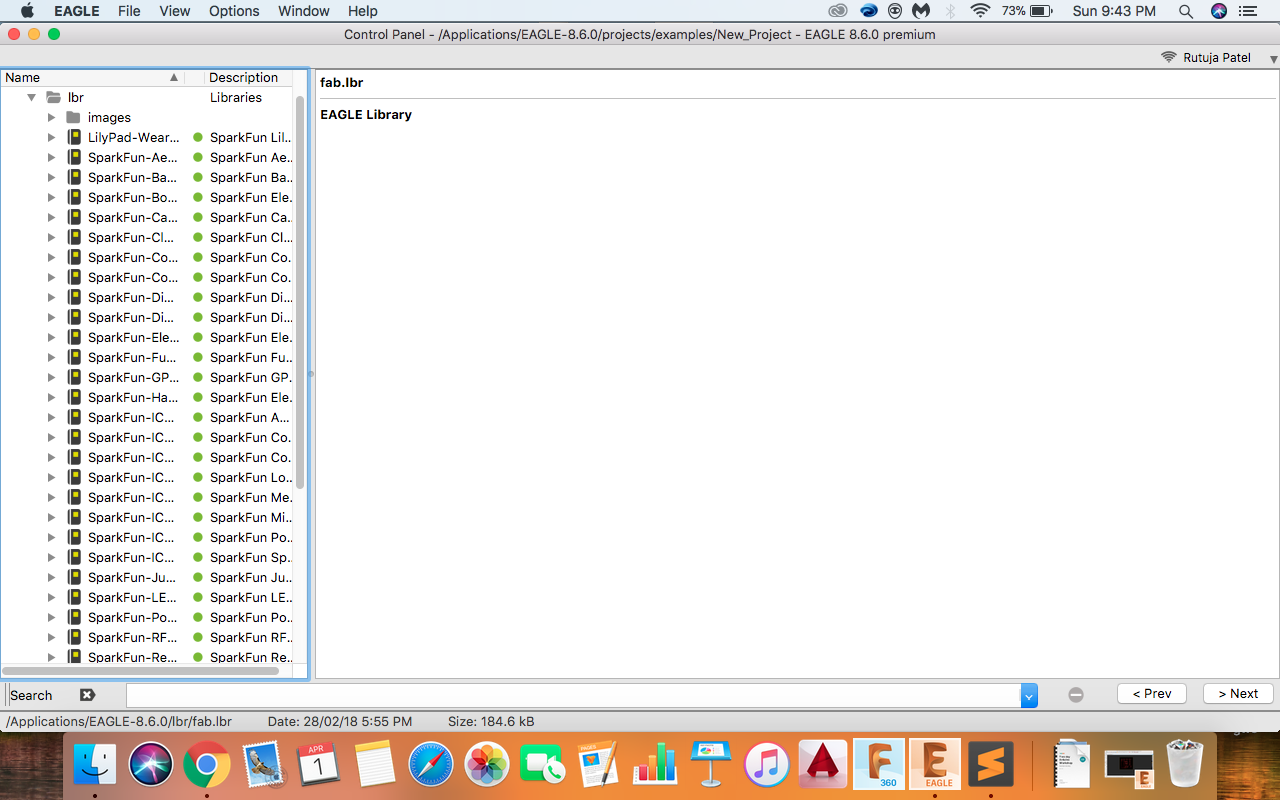Click the SparkFun-Ae library book icon
The height and width of the screenshot is (800, 1280).
click(74, 157)
